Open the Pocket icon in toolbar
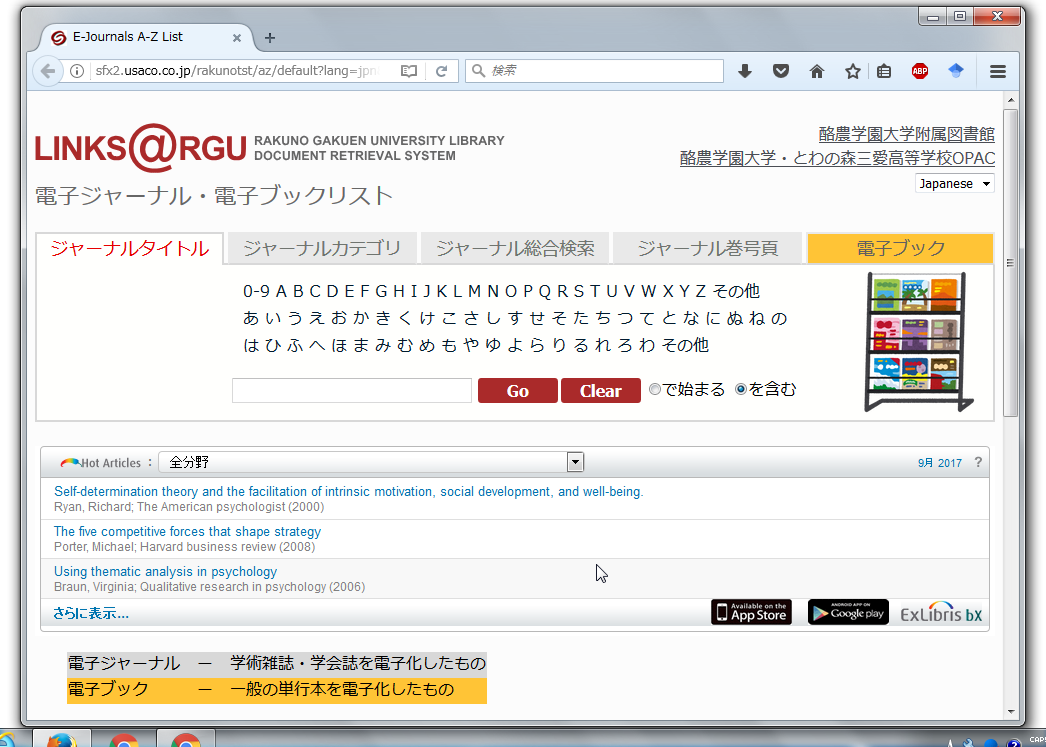 pos(781,71)
